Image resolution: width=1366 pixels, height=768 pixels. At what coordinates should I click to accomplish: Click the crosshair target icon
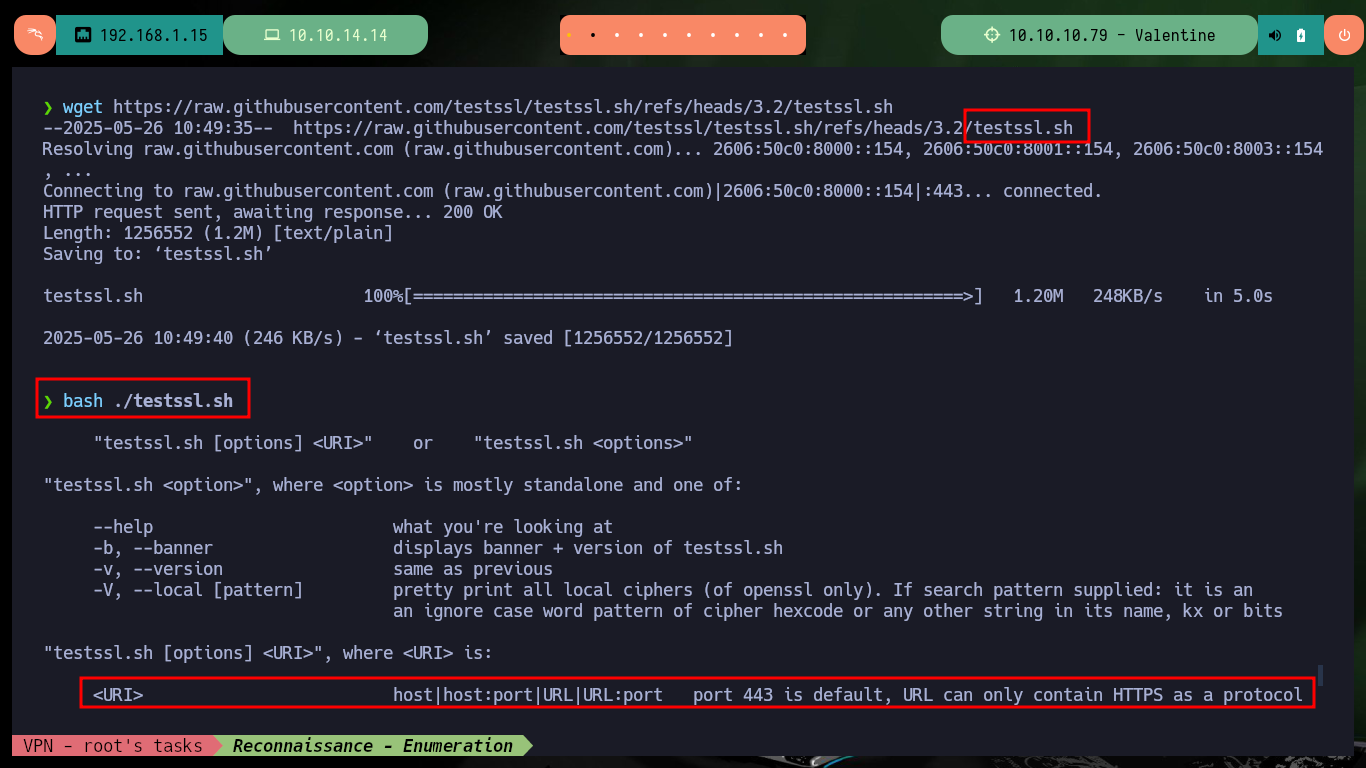click(x=991, y=35)
